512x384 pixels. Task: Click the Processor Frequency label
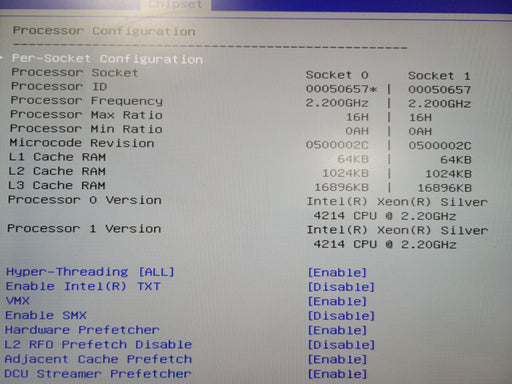[x=87, y=101]
